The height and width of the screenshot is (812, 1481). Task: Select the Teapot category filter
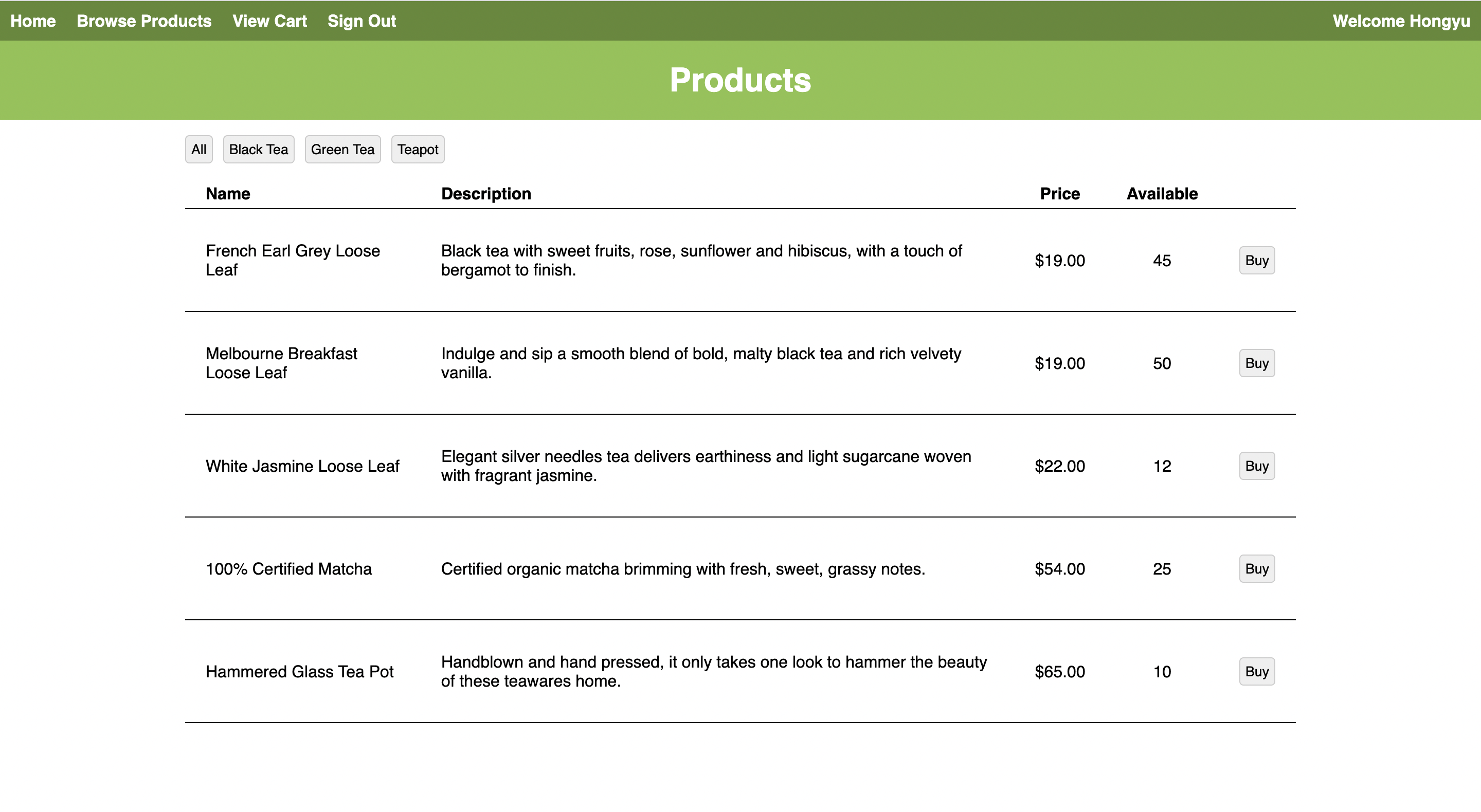418,150
